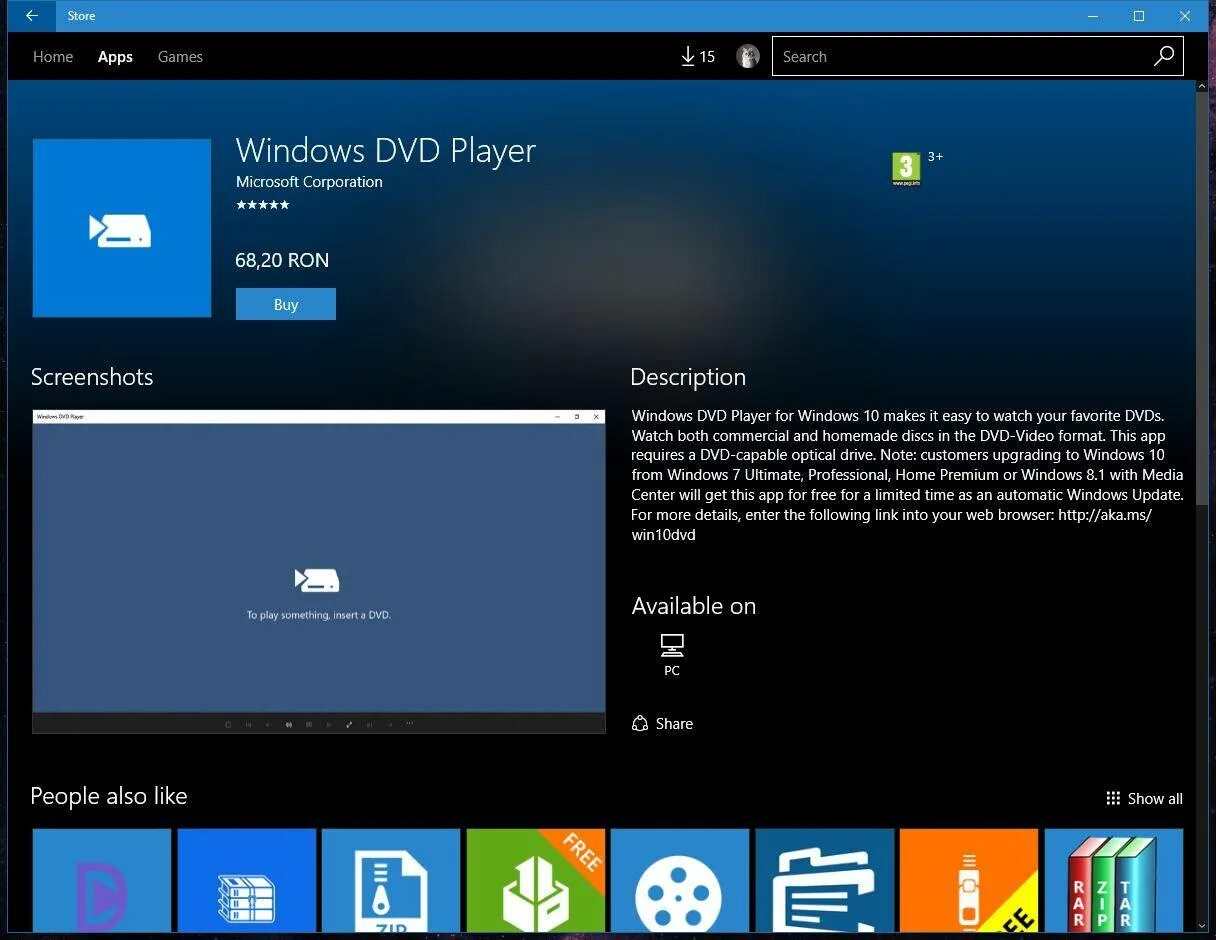Click the Share icon
Viewport: 1216px width, 940px height.
click(640, 723)
